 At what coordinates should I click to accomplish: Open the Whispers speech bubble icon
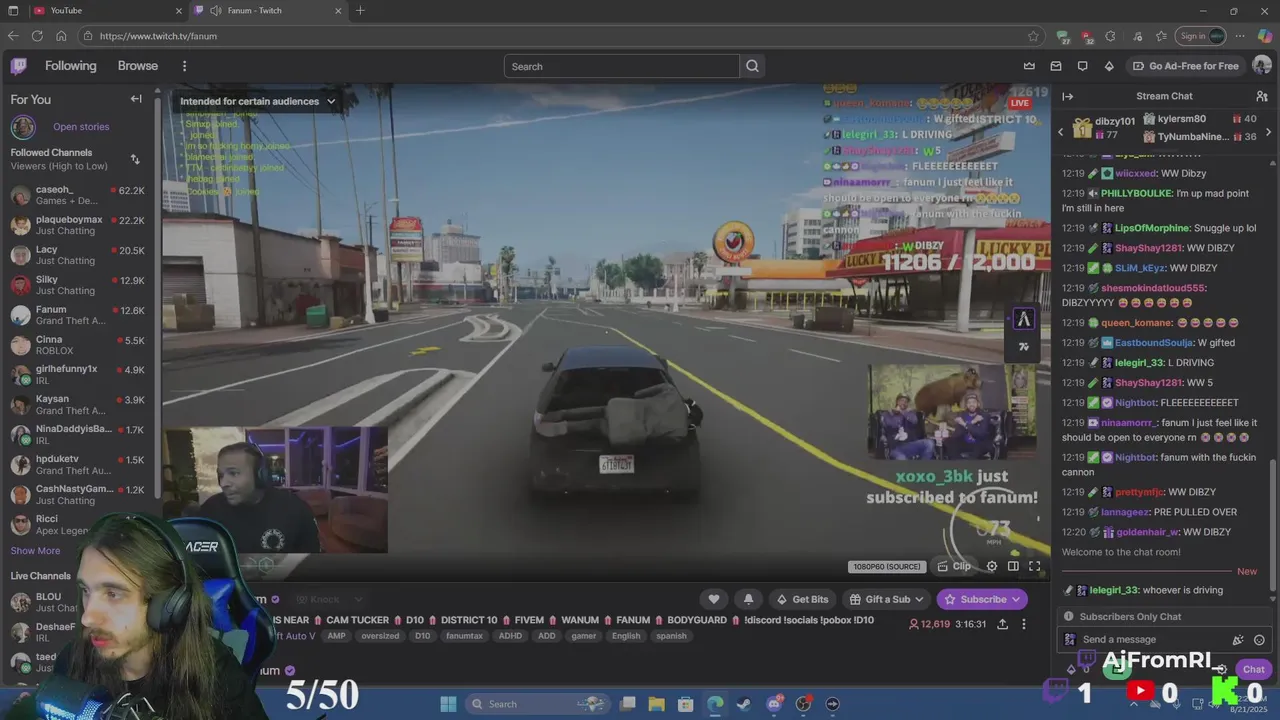(x=1082, y=66)
